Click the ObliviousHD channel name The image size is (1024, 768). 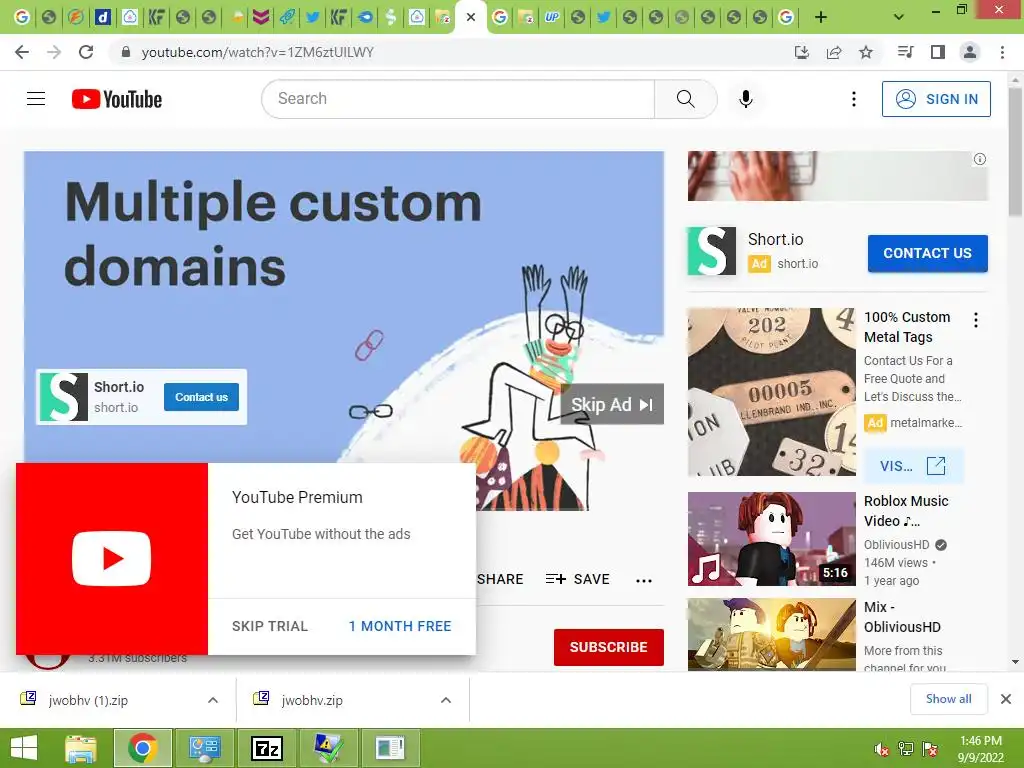point(897,545)
